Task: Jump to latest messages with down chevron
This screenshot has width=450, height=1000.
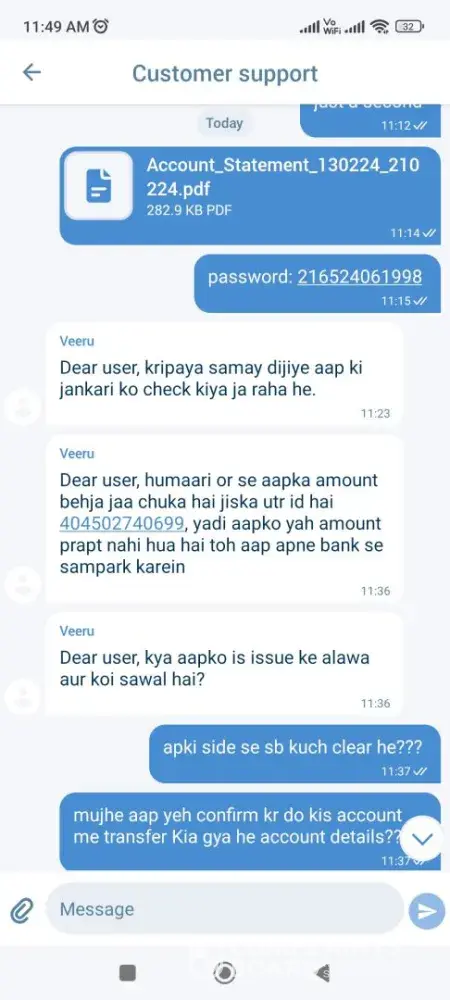Action: [421, 839]
